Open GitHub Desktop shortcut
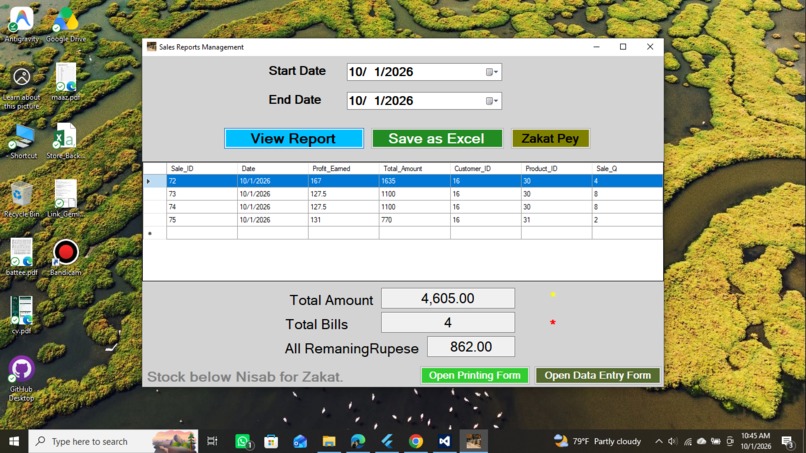The height and width of the screenshot is (453, 806). (22, 378)
